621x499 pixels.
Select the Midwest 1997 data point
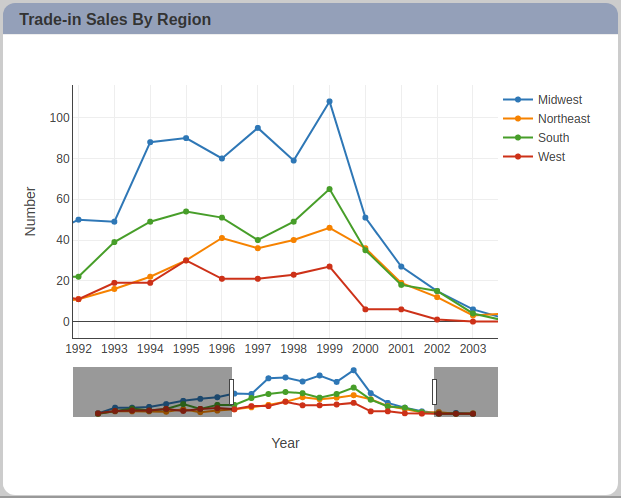tap(258, 128)
